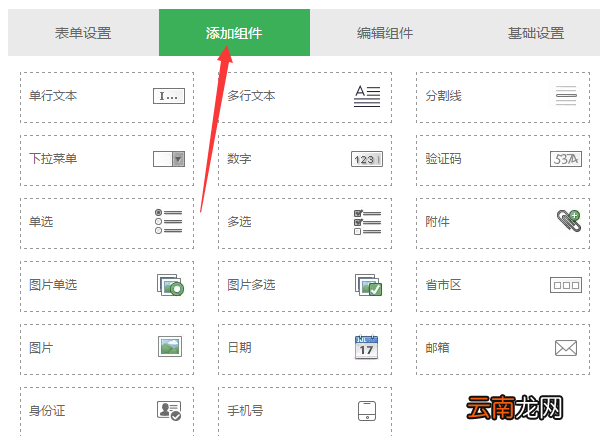The width and height of the screenshot is (600, 436).
Task: Pick the 单选 component label
Action: pos(41,222)
